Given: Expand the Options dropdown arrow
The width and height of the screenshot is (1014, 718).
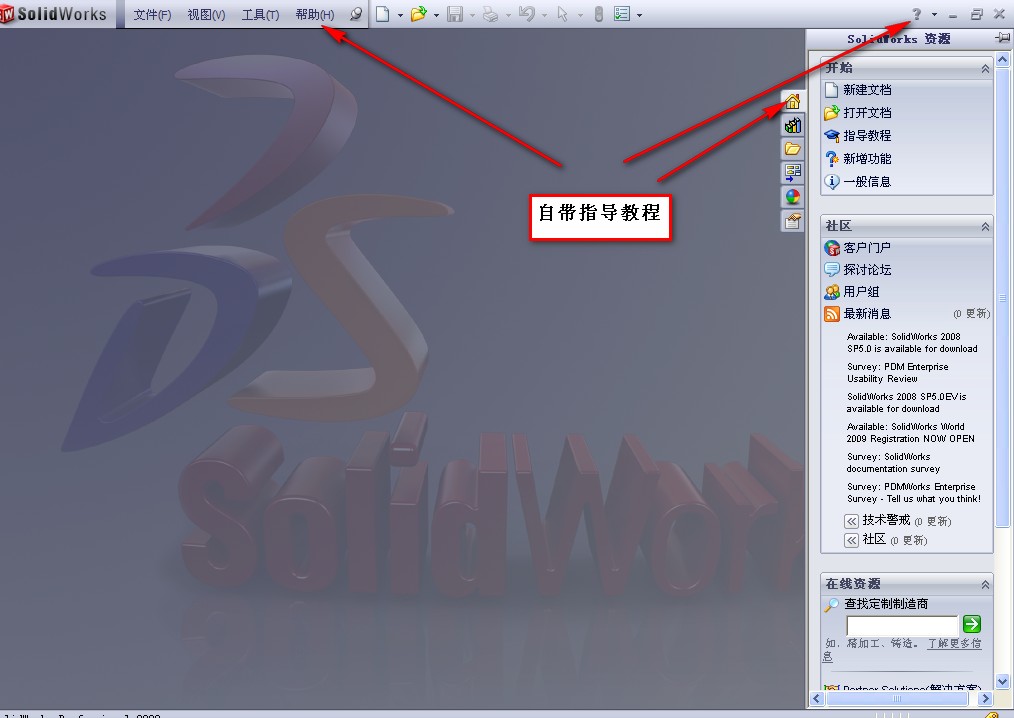Looking at the screenshot, I should pos(640,15).
